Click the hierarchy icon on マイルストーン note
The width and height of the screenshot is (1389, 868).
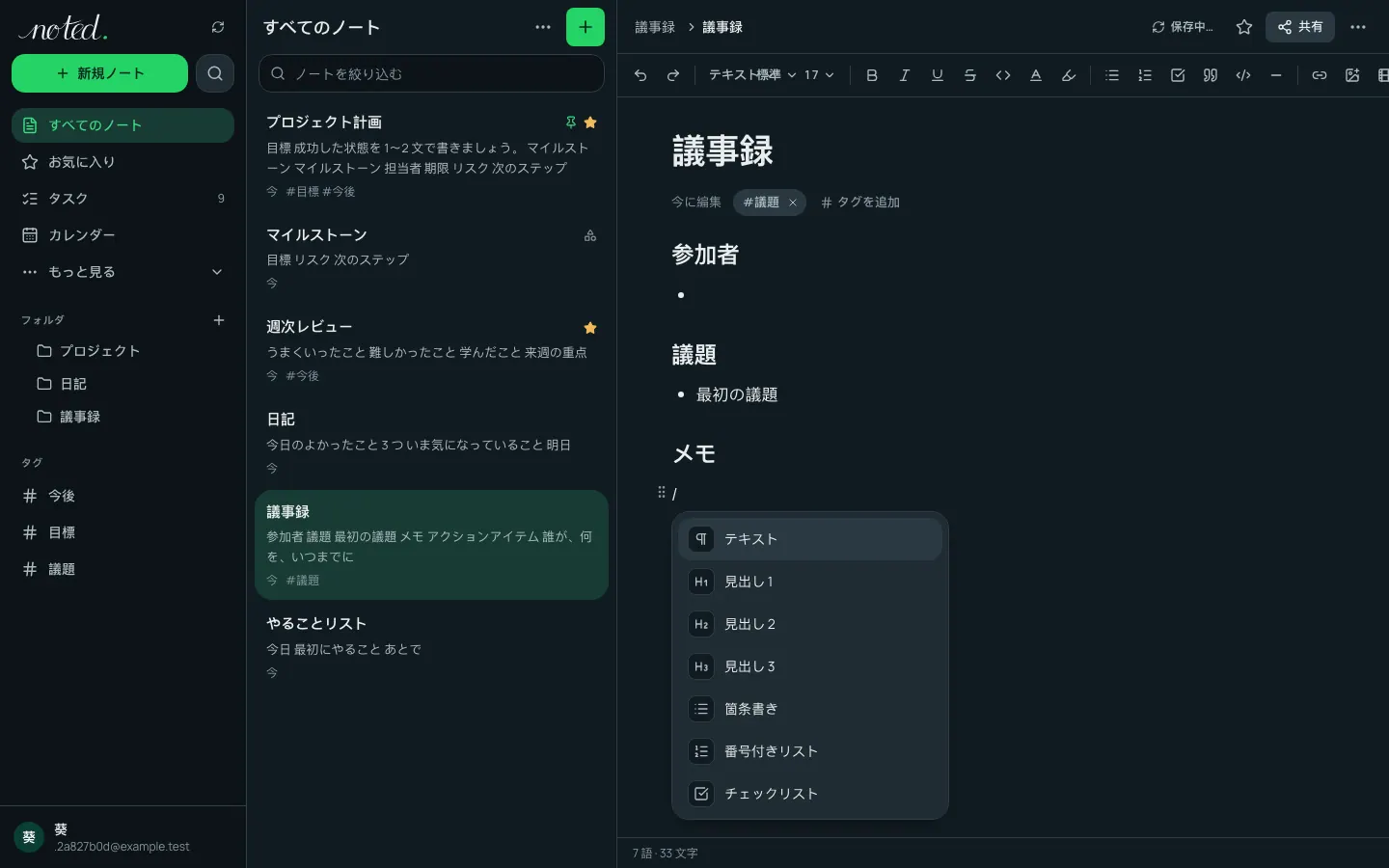tap(590, 235)
